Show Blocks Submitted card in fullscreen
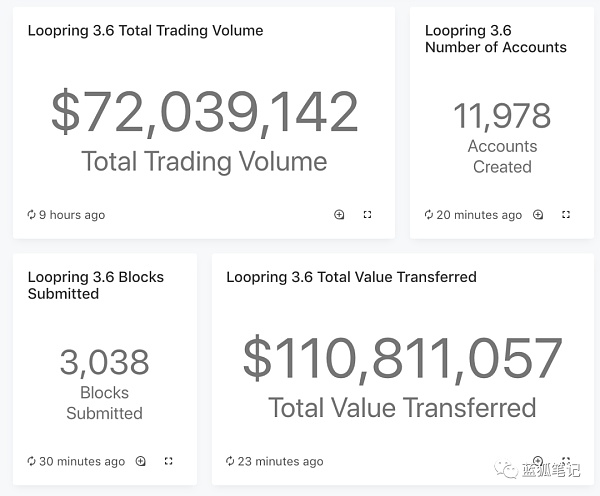Image resolution: width=600 pixels, height=496 pixels. 168,461
